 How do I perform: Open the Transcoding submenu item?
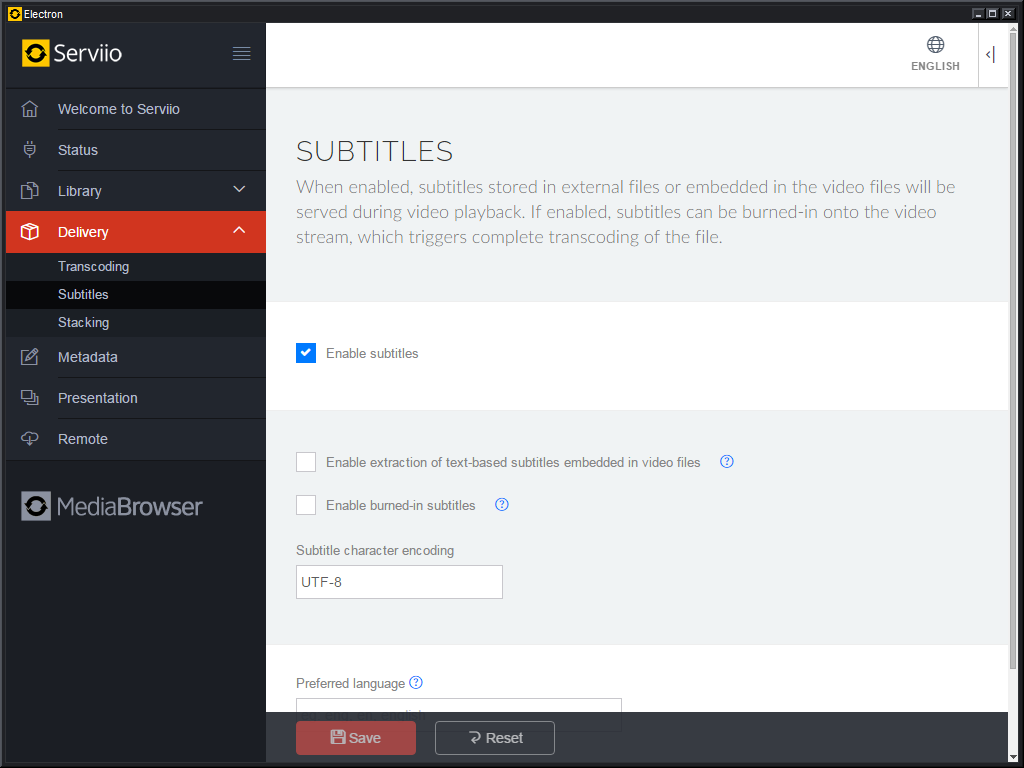93,267
